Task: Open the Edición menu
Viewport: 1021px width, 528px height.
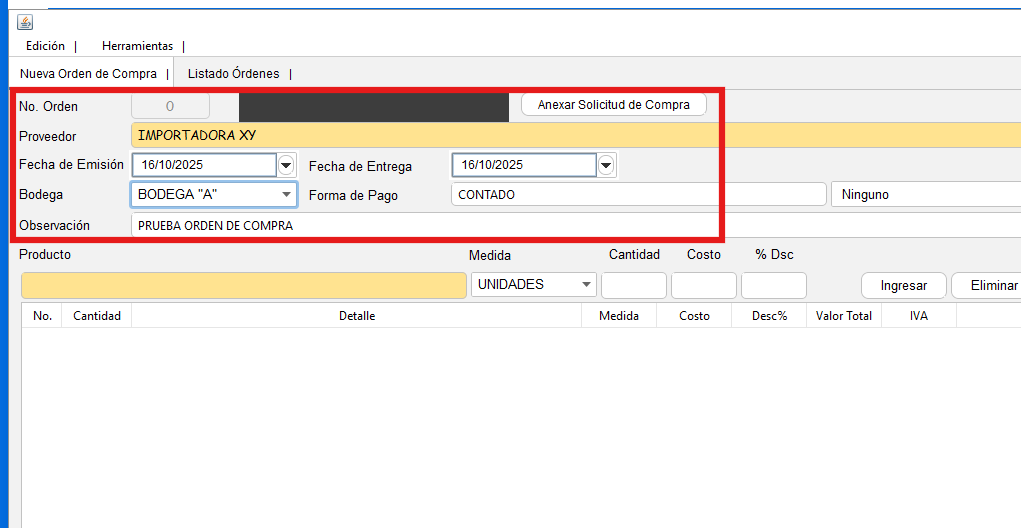Action: [x=45, y=46]
